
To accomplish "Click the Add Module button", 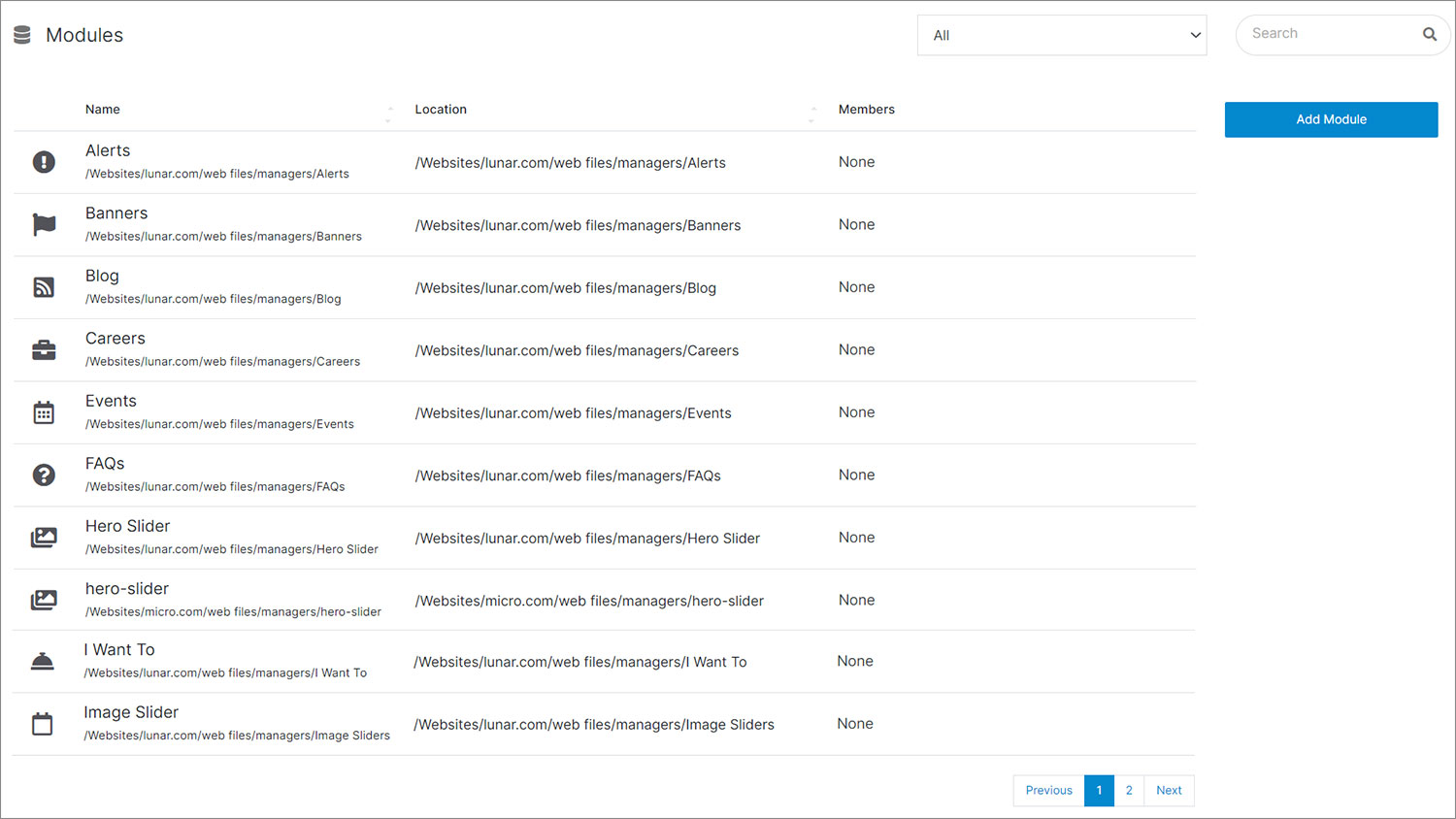I will [1331, 119].
